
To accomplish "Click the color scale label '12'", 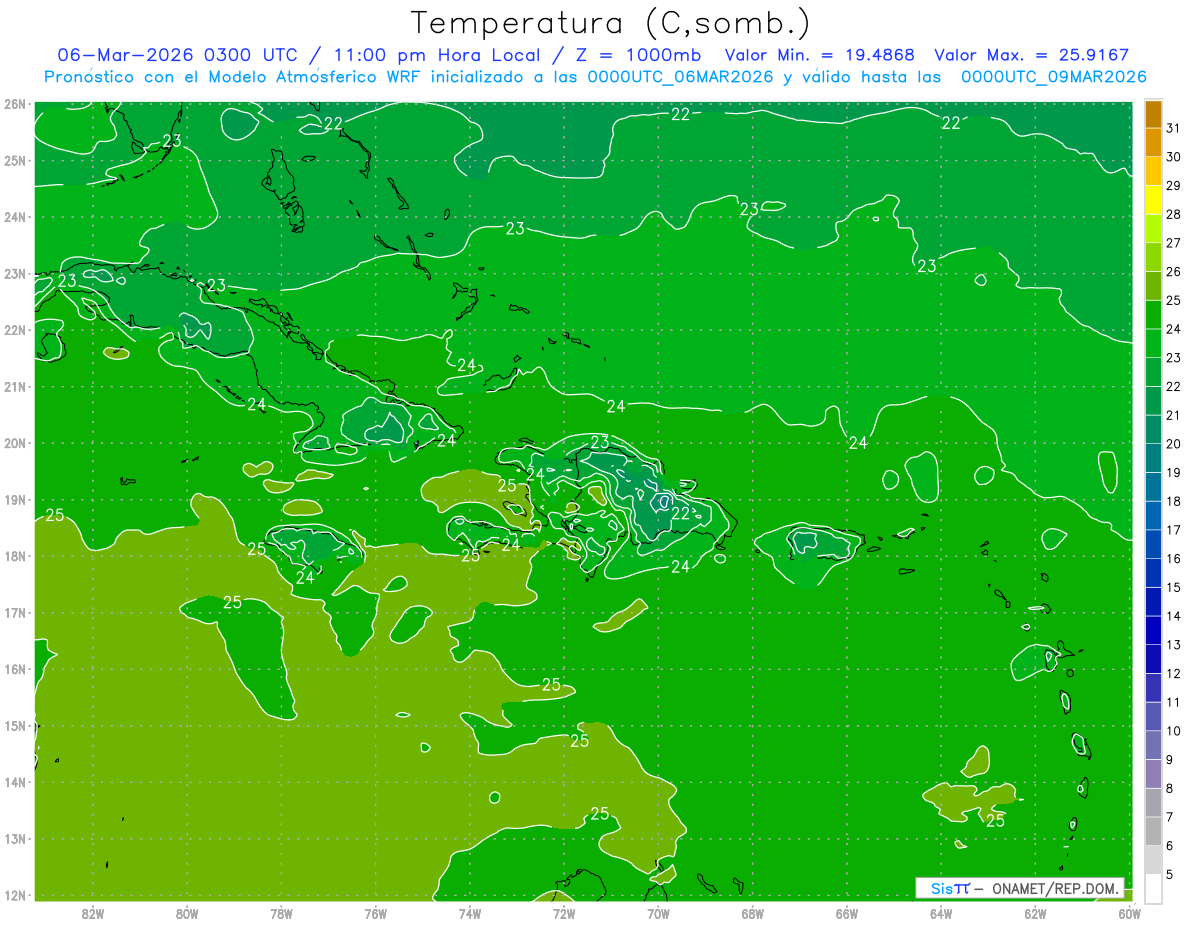I will 1173,673.
